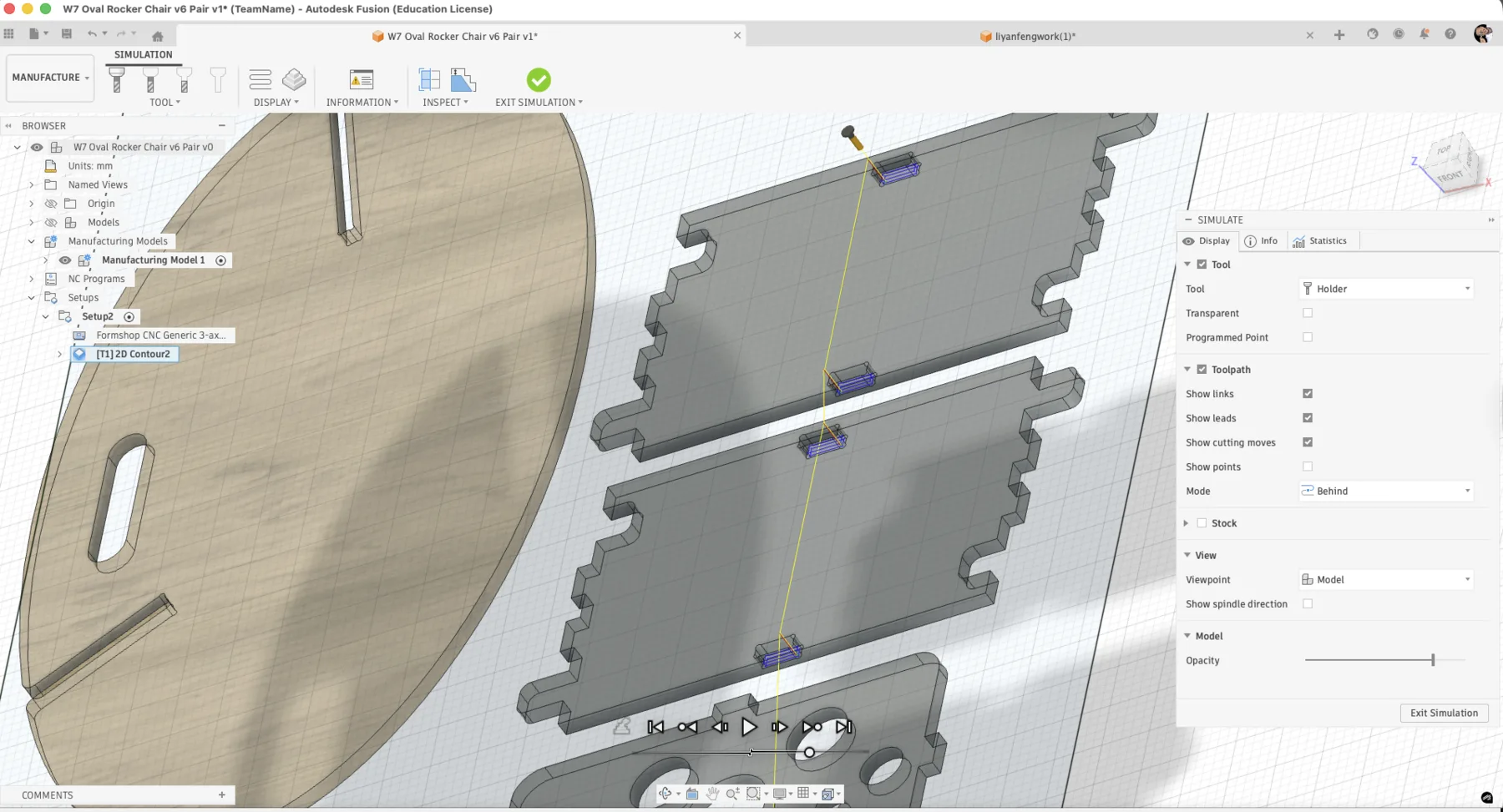Click the Inspect section icon in the ribbon

430,79
